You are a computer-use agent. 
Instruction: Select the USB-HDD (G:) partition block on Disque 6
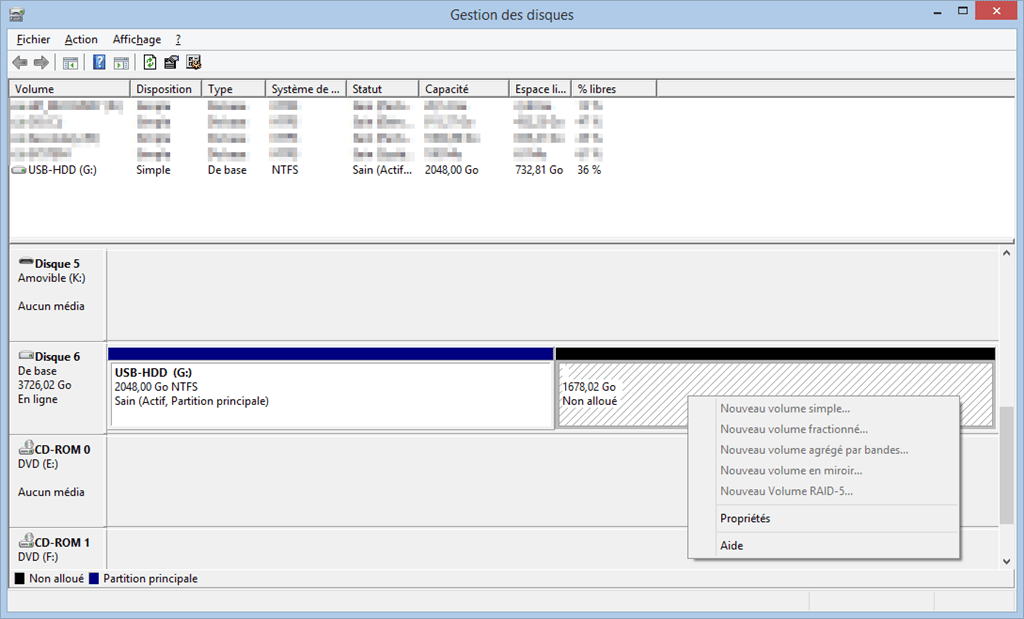(330, 395)
